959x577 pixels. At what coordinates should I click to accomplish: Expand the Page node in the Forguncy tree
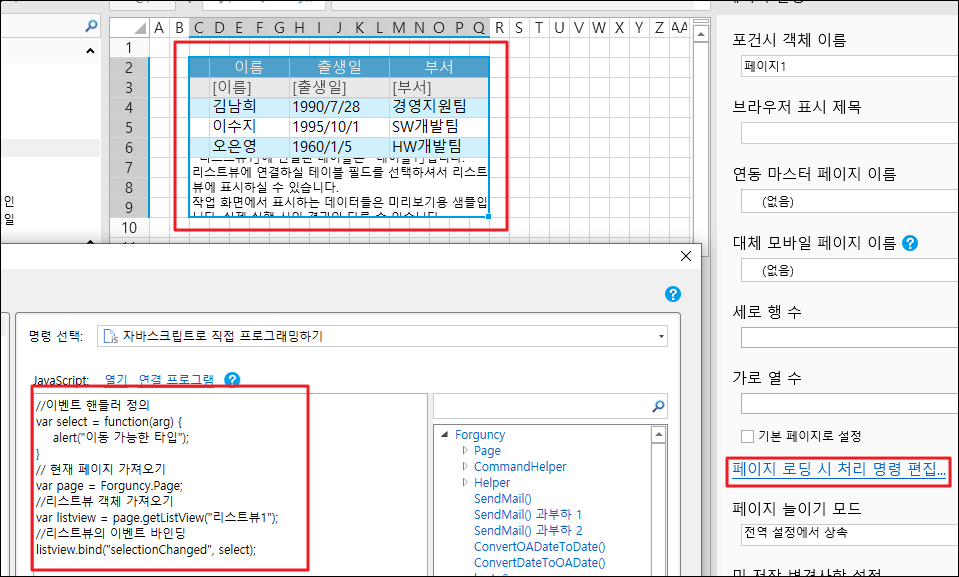click(464, 451)
